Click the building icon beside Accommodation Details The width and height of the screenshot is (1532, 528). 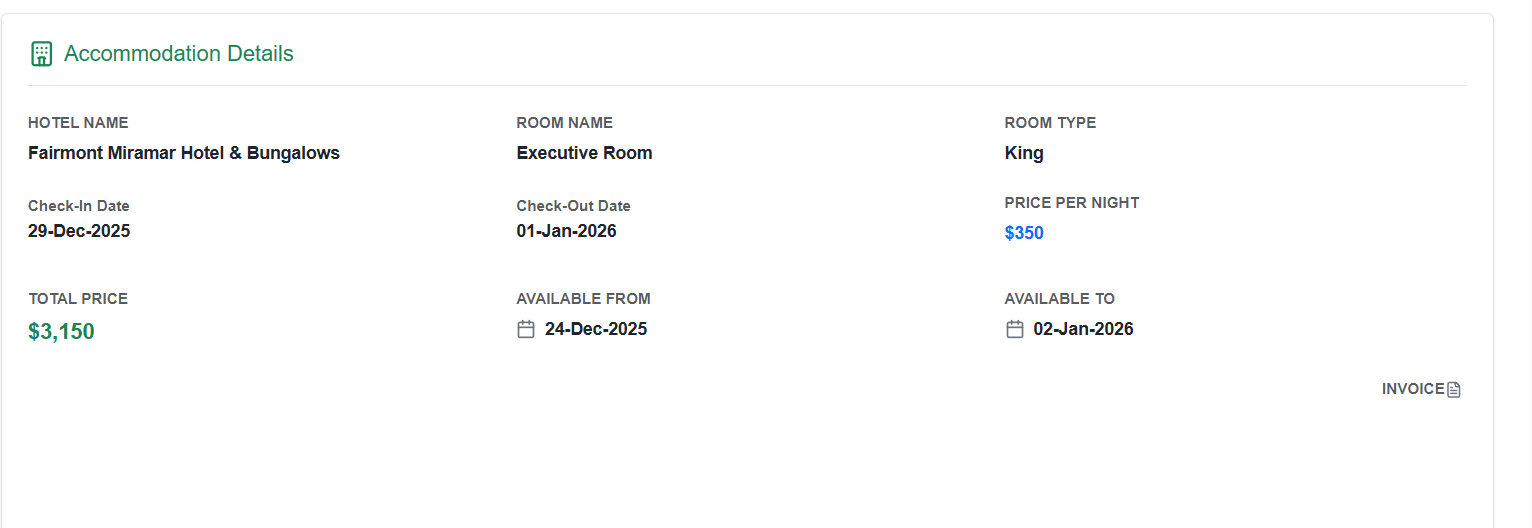coord(41,54)
